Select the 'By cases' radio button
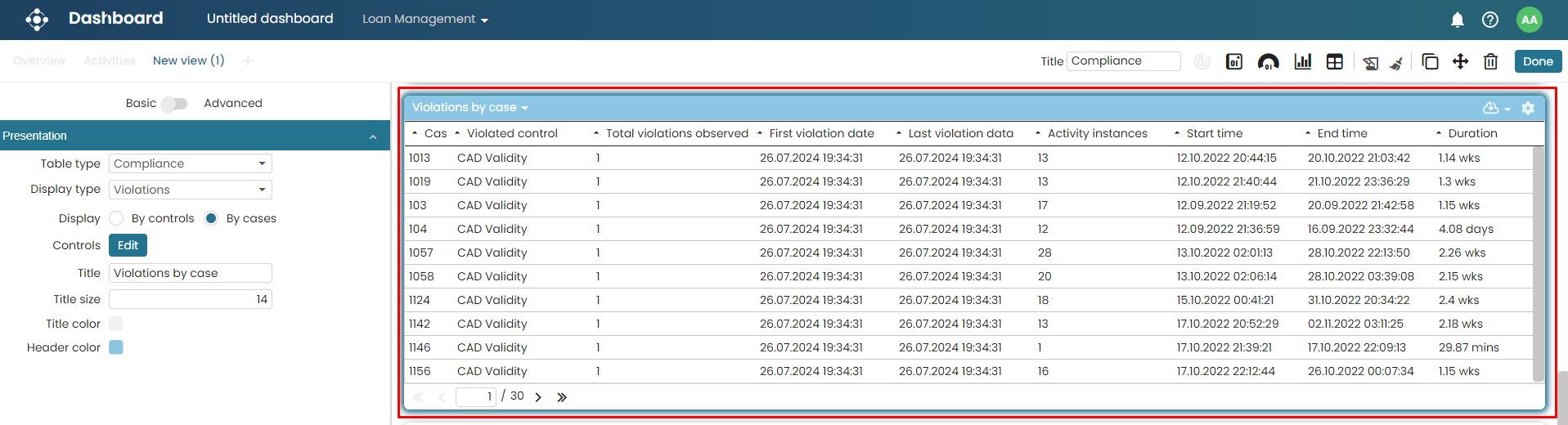The width and height of the screenshot is (1568, 425). click(211, 218)
